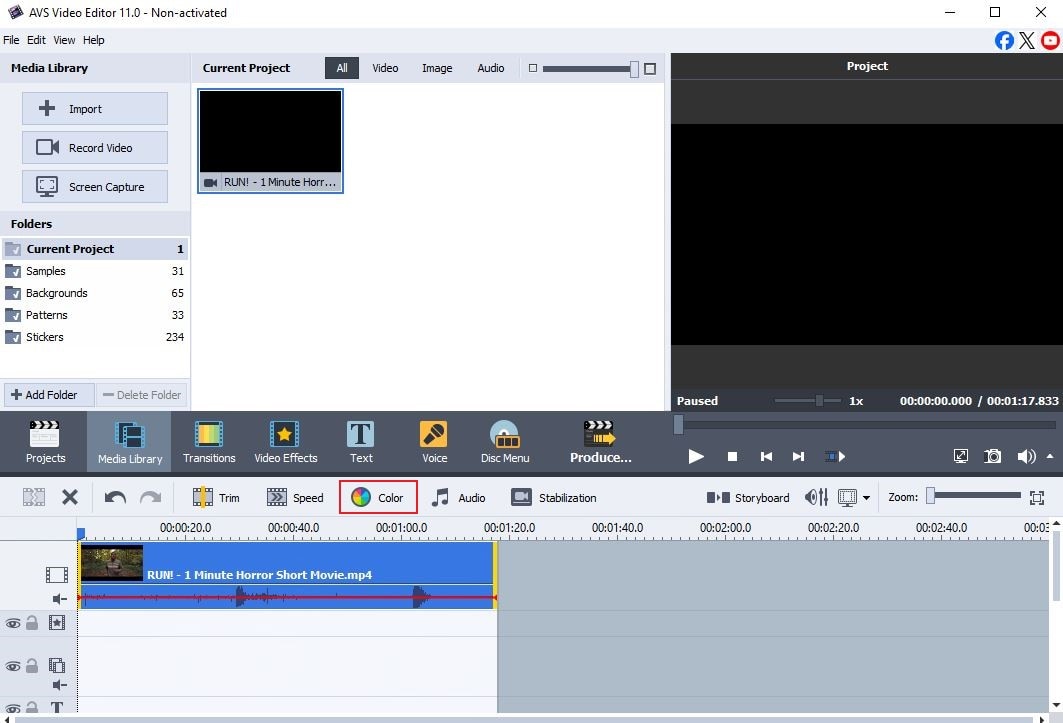
Task: Click the next scene playback button
Action: point(835,456)
